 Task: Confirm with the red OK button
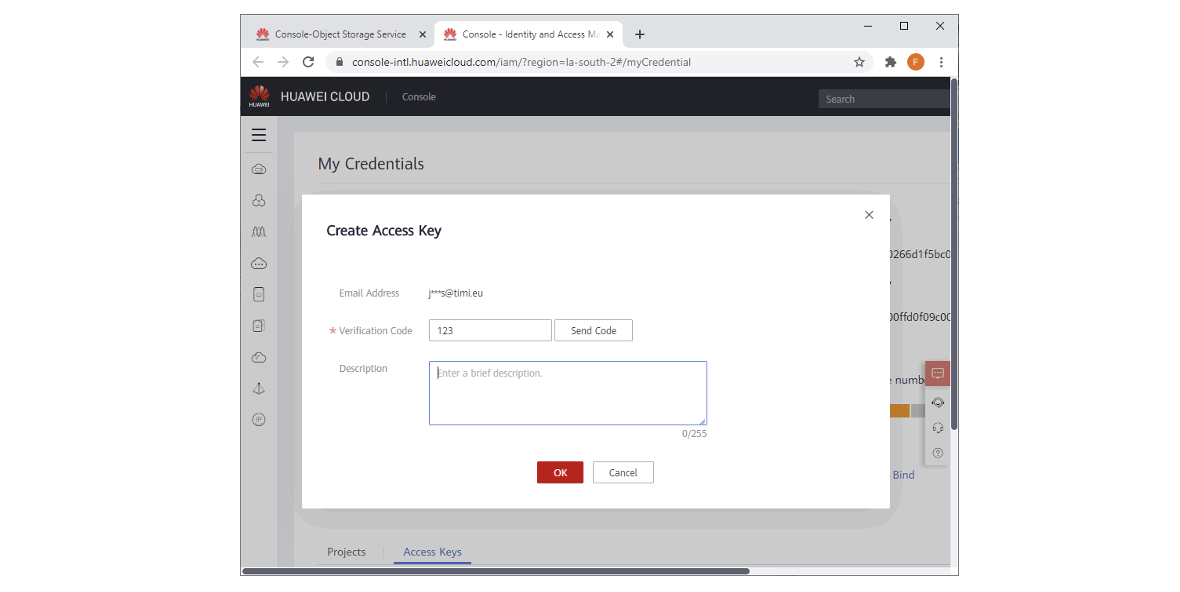(x=560, y=473)
